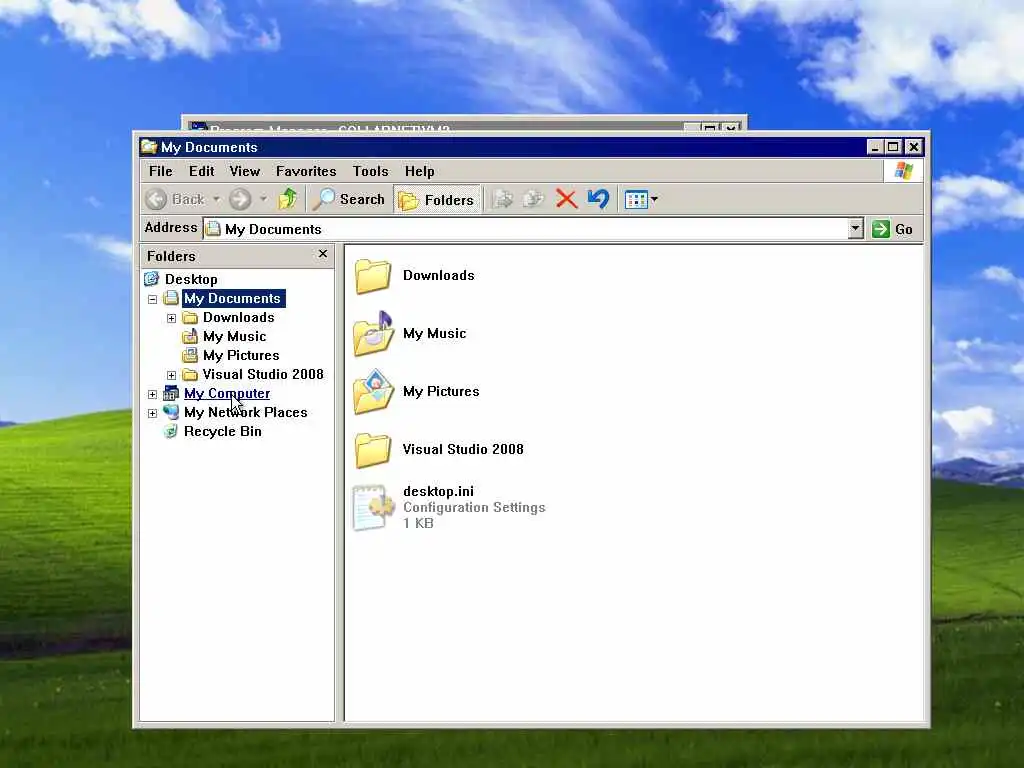Click the Go button
Viewport: 1024px width, 768px height.
click(893, 229)
